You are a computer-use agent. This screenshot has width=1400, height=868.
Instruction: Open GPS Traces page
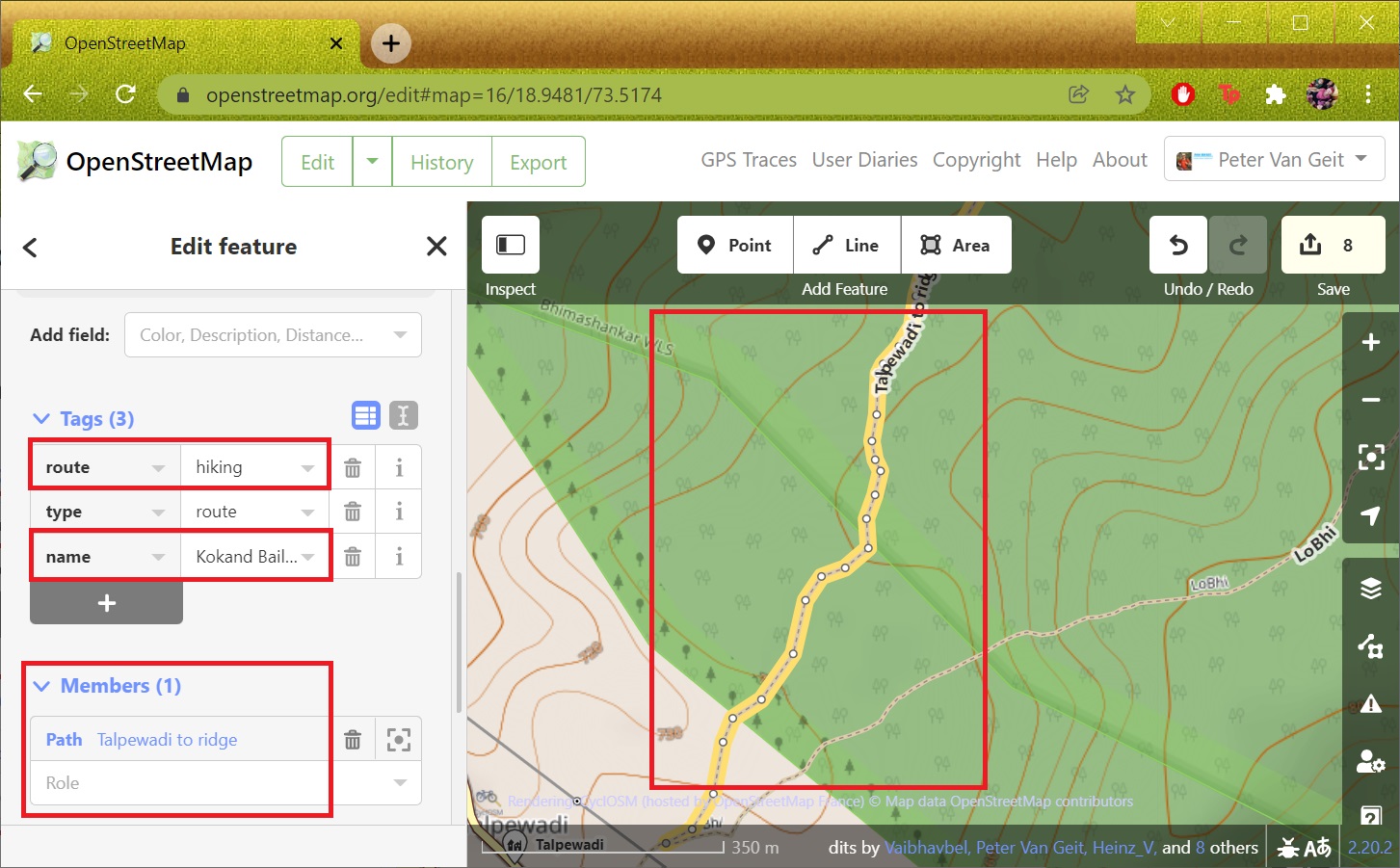(x=749, y=160)
